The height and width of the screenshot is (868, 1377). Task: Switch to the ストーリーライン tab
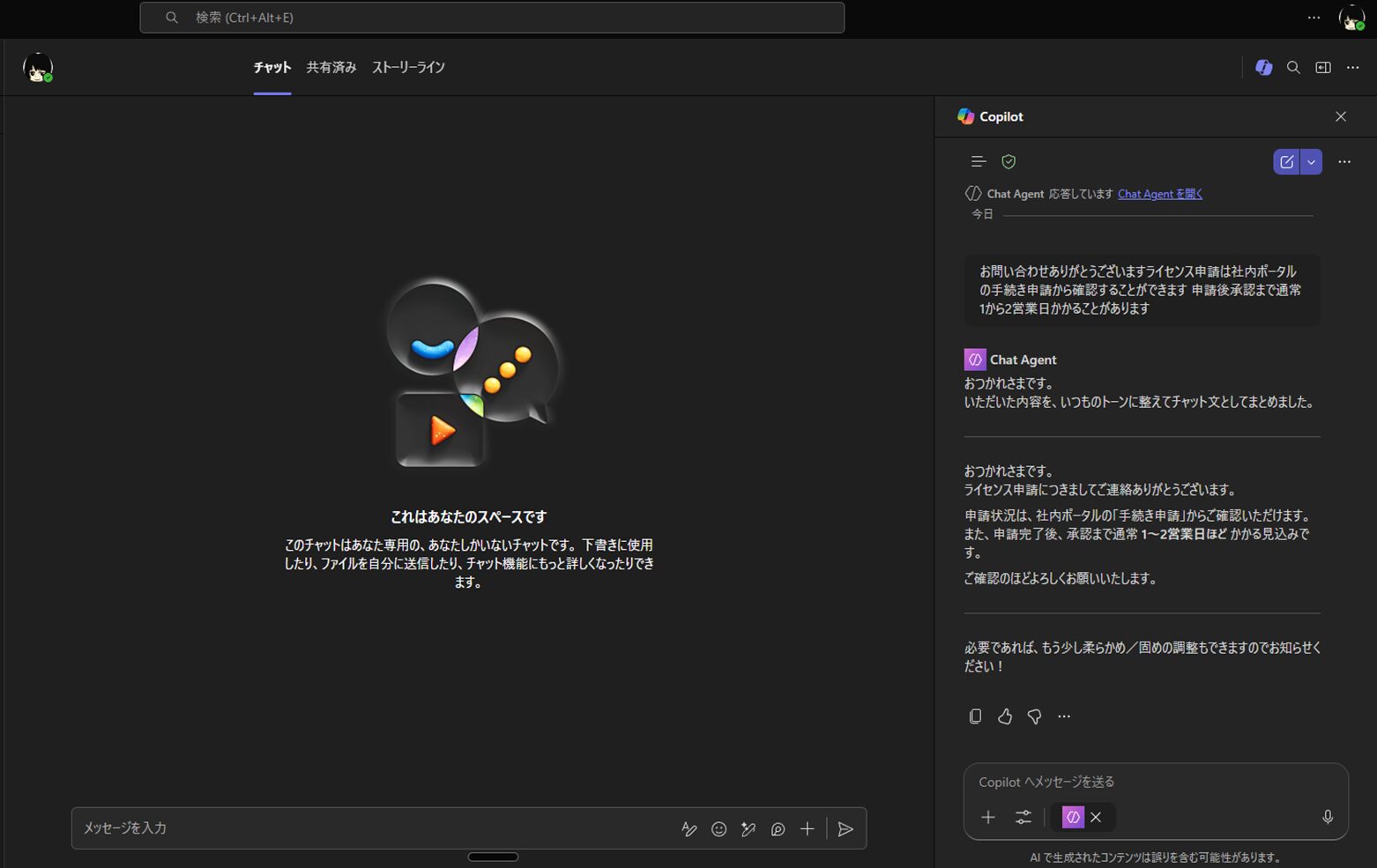[x=408, y=68]
